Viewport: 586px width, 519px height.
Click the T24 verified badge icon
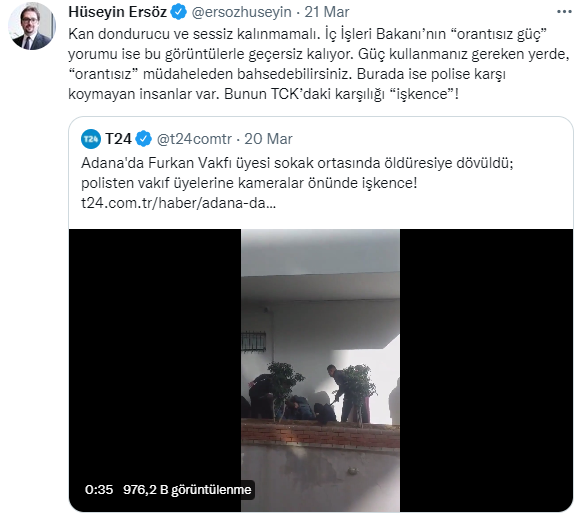pos(144,139)
